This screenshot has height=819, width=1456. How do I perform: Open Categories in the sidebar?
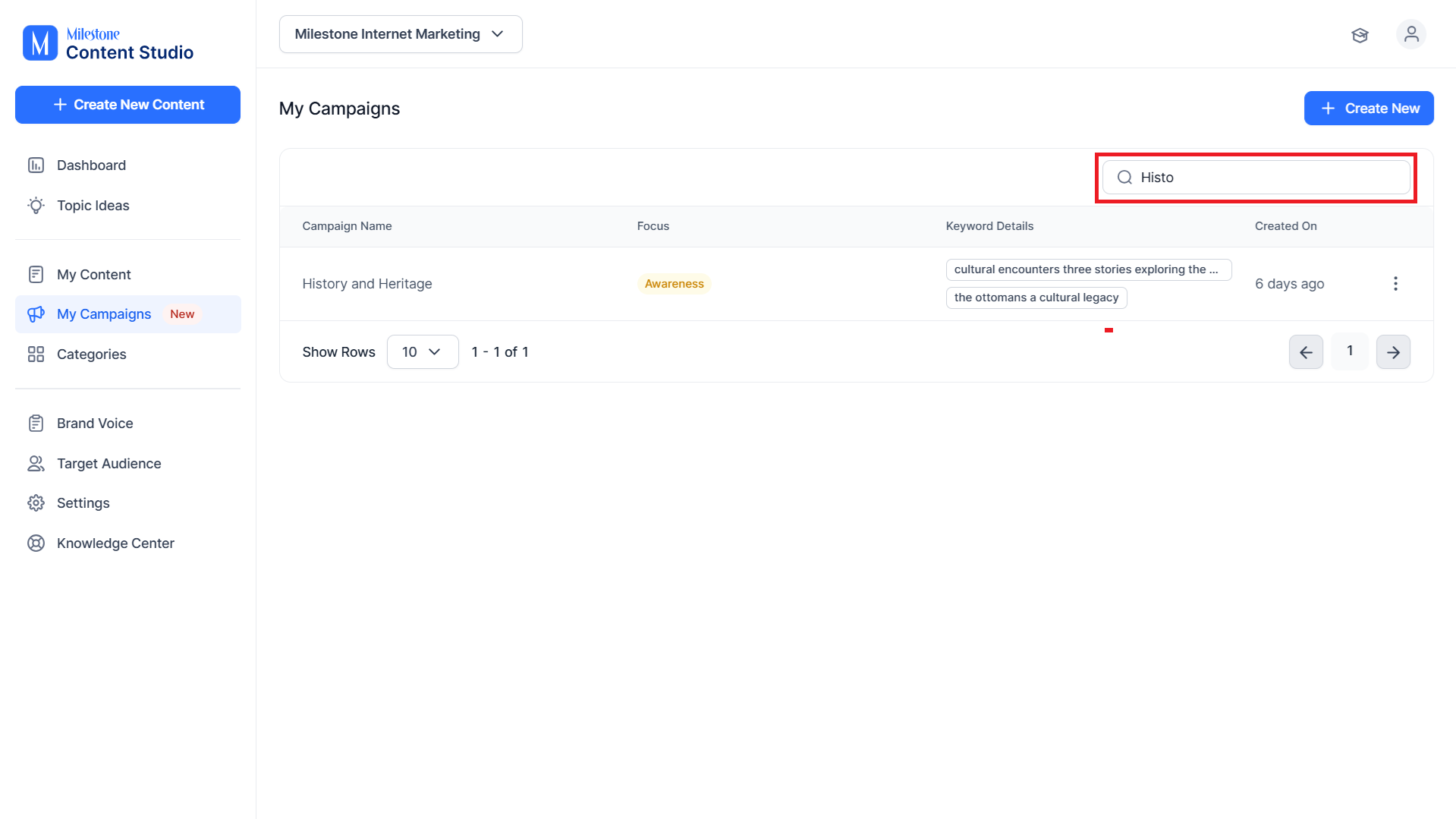[127, 354]
